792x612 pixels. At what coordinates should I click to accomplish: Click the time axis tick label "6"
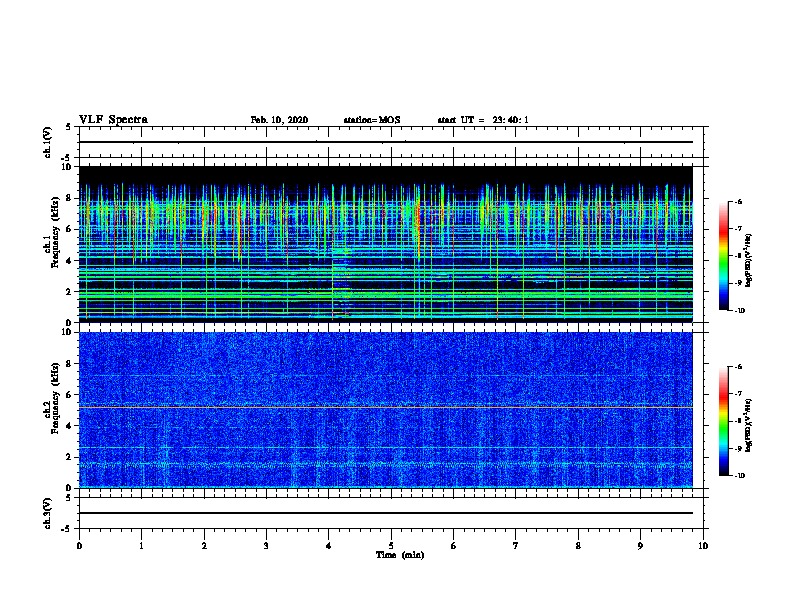(x=454, y=546)
